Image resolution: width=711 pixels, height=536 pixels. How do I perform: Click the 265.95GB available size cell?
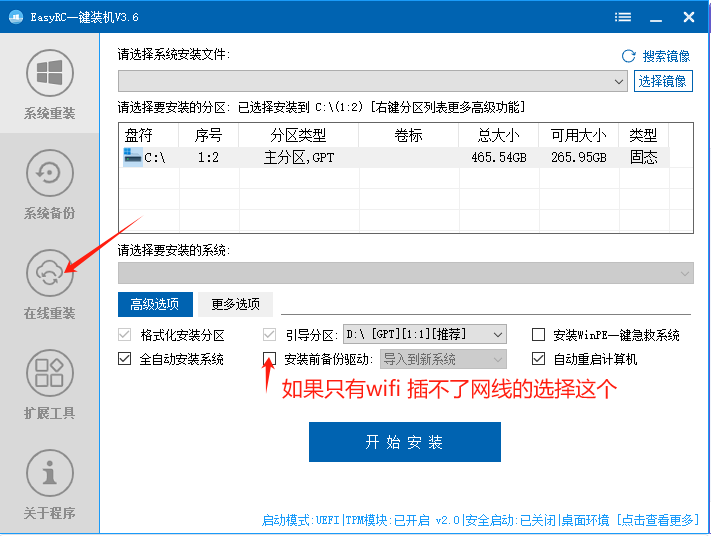point(579,157)
